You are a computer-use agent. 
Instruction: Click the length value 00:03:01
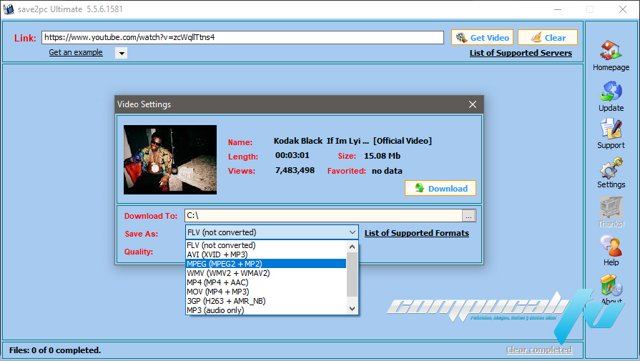(292, 155)
